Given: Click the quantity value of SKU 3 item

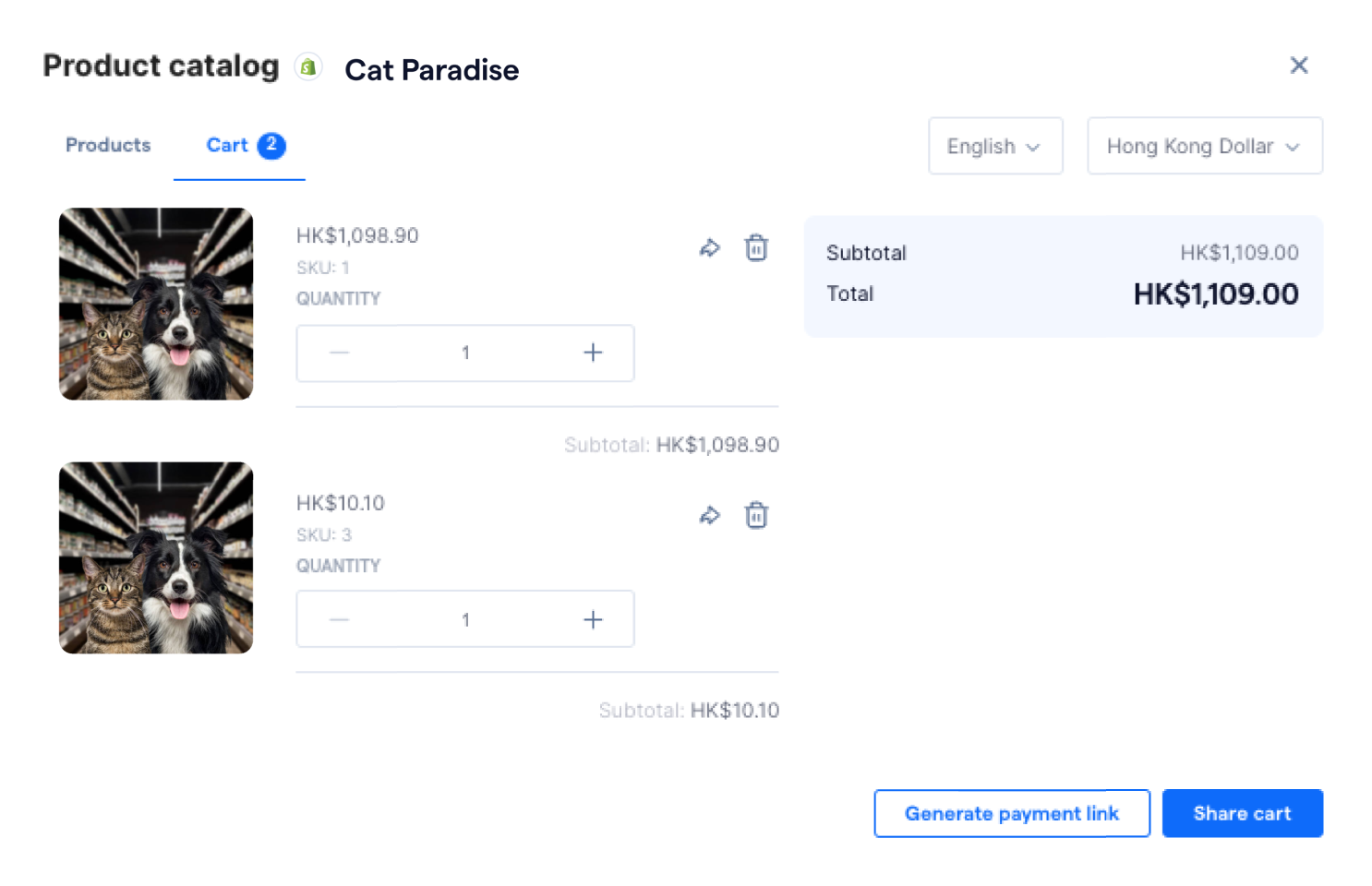Looking at the screenshot, I should [x=465, y=619].
